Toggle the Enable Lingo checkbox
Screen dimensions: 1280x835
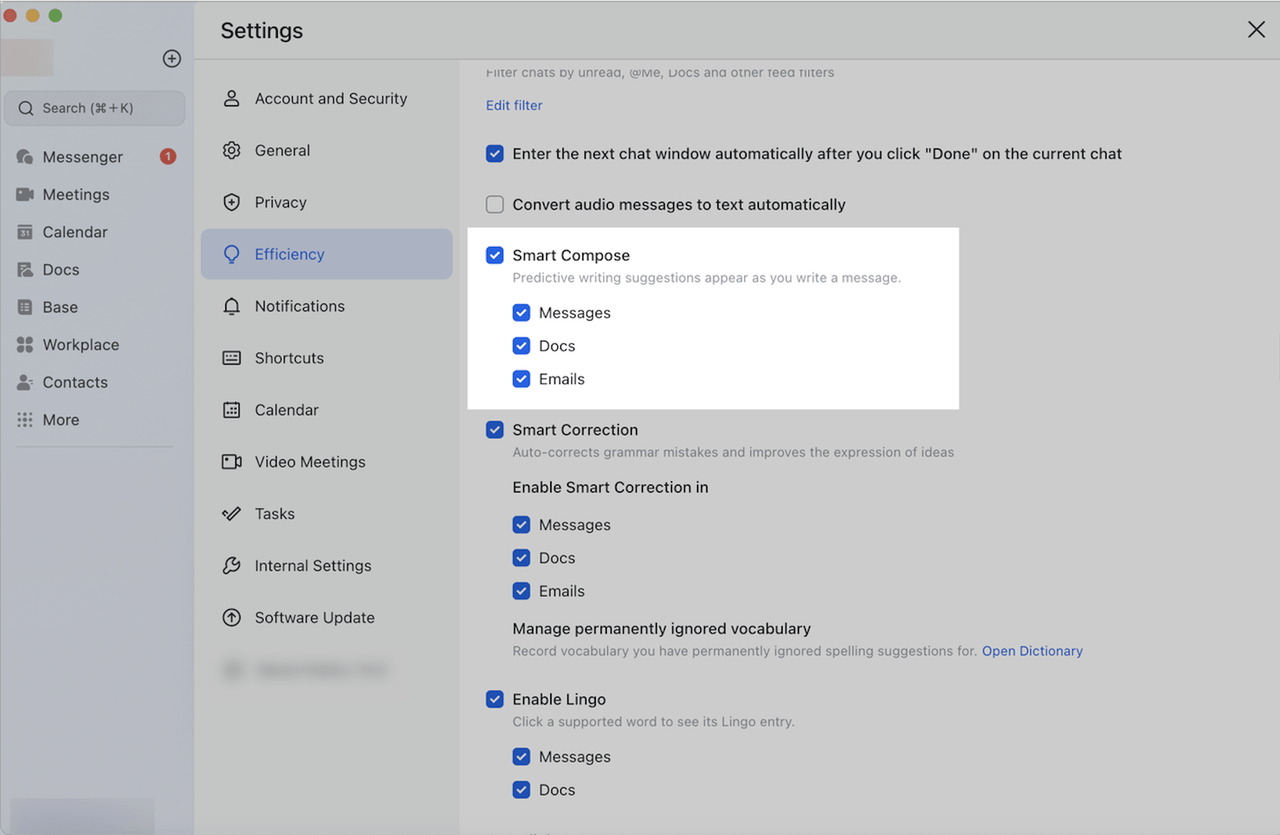click(495, 699)
